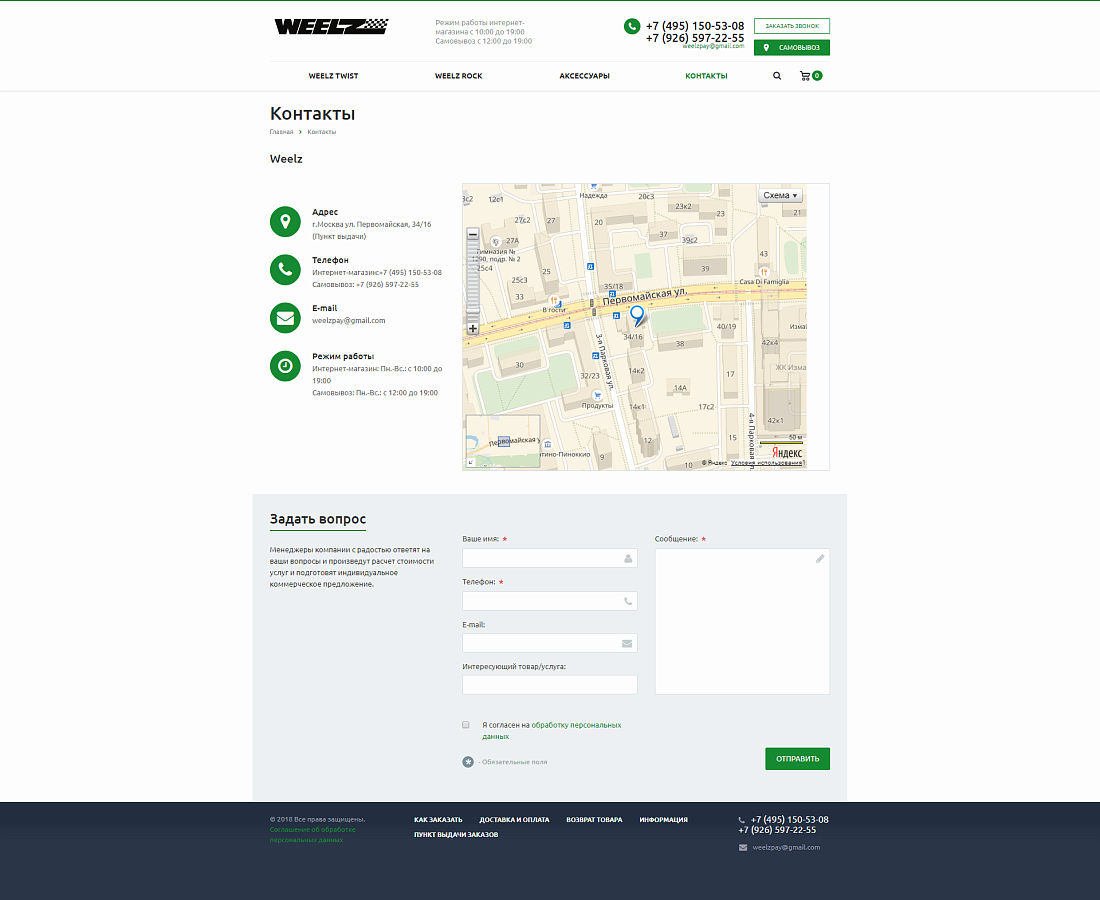Screen dimensions: 1100x900
Task: Click the blue map location marker
Action: 636,316
